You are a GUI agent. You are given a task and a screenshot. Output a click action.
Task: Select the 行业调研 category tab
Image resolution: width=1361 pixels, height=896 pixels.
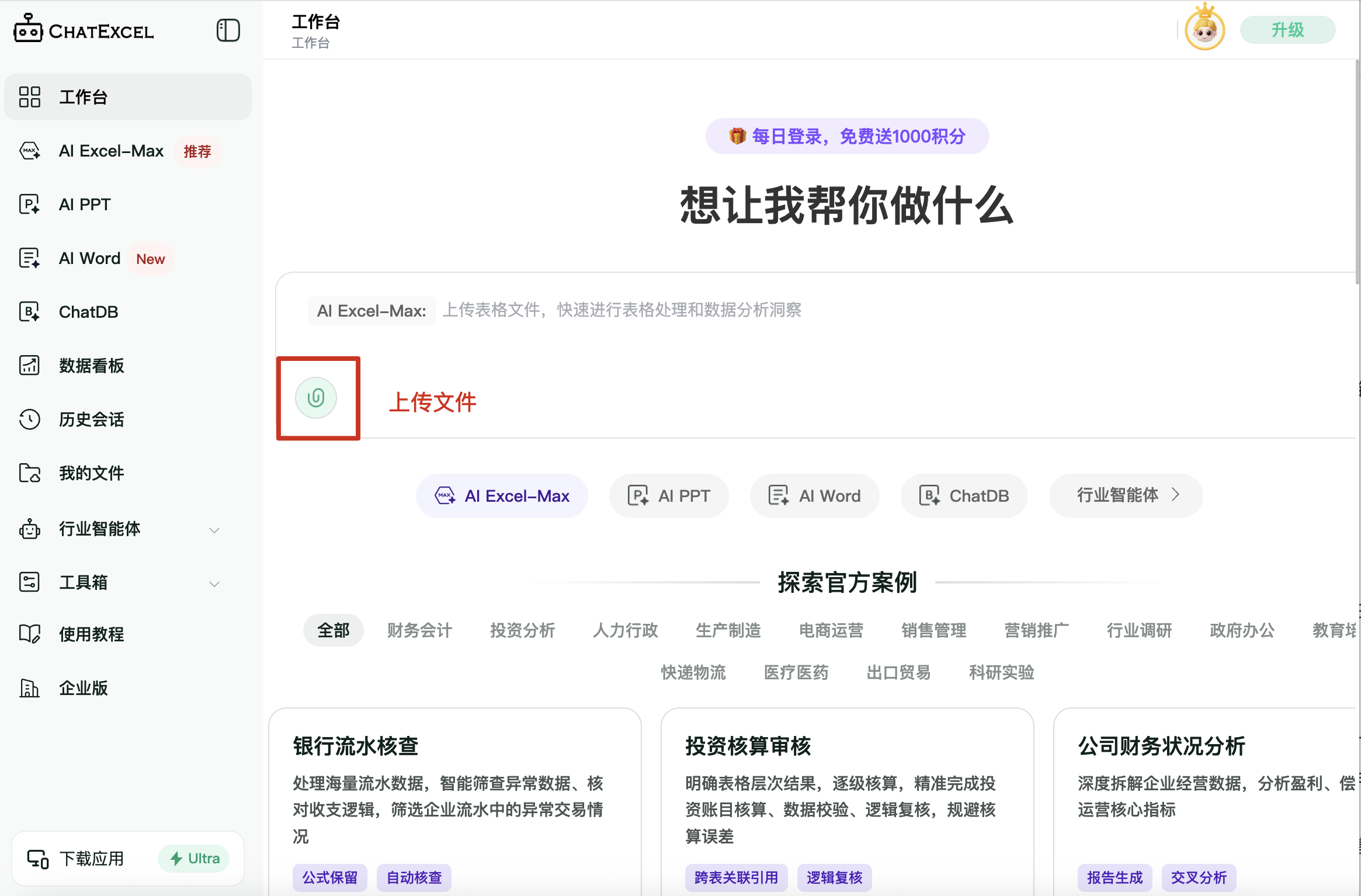coord(1140,630)
